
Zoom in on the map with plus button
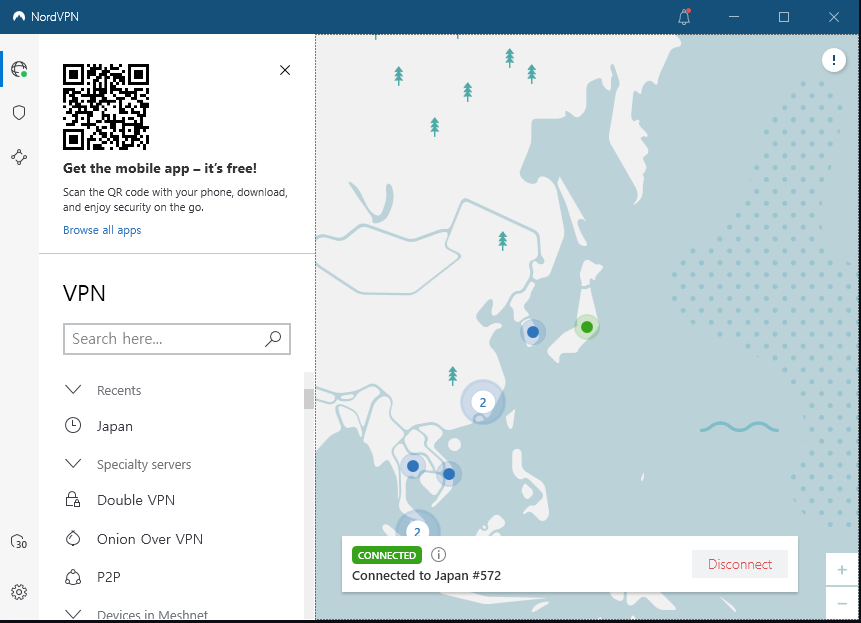842,570
